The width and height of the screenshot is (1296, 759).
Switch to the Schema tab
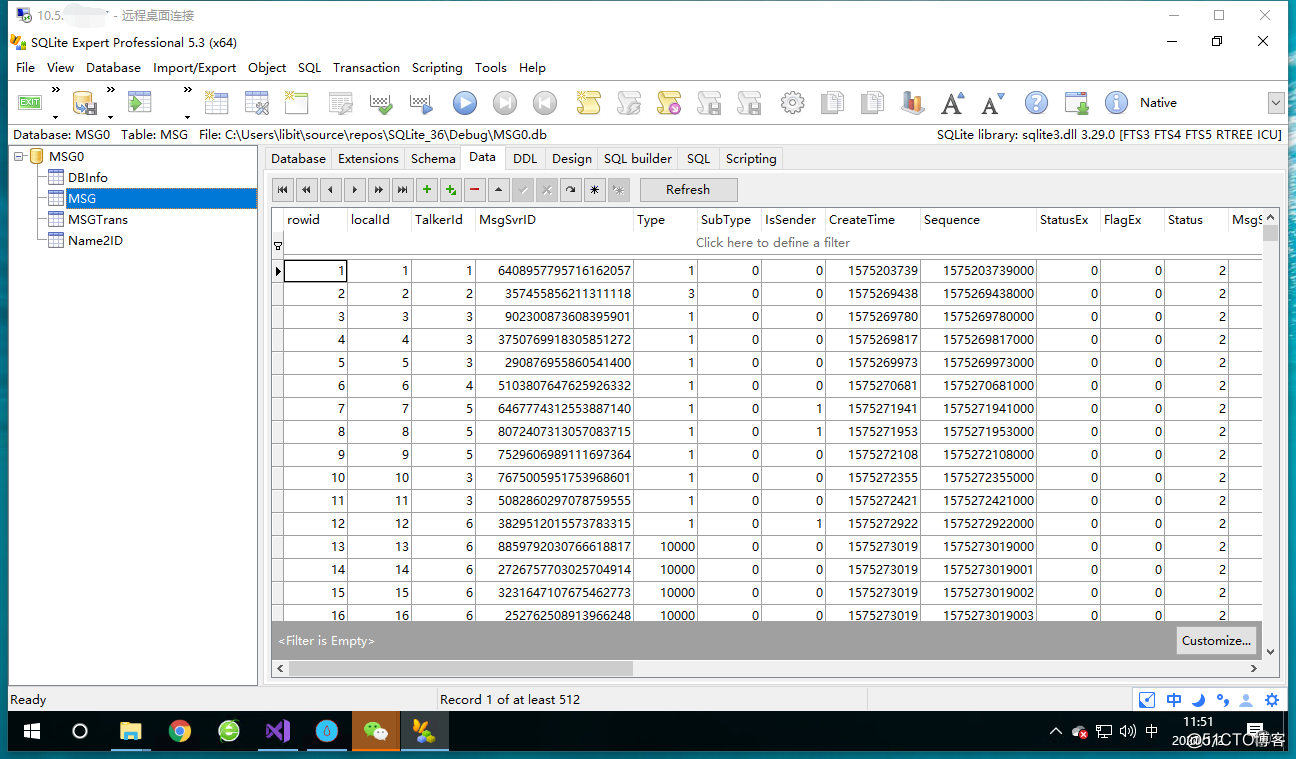[433, 158]
